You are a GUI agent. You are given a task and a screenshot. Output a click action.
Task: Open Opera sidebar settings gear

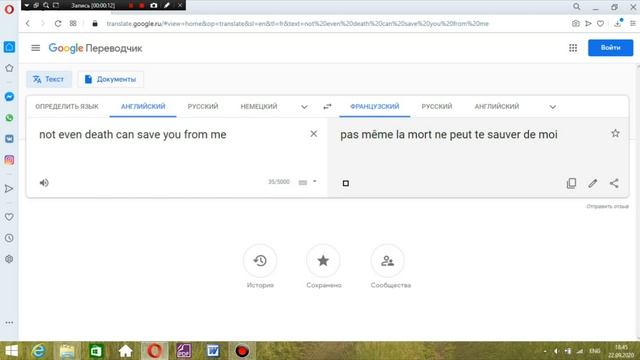(9, 259)
